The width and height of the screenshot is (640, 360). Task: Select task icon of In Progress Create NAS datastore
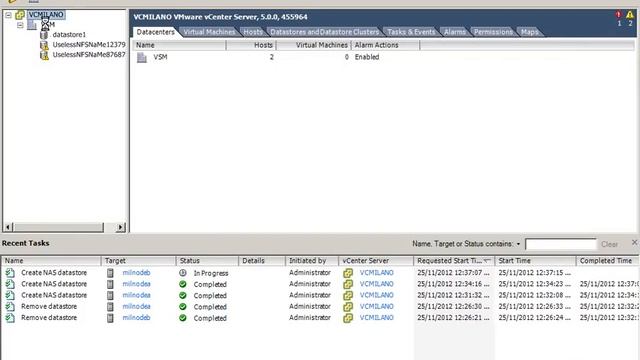10,273
